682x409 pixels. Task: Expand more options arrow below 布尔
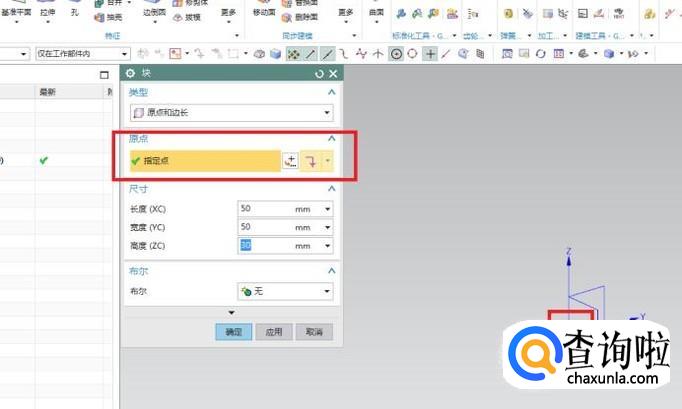(231, 312)
